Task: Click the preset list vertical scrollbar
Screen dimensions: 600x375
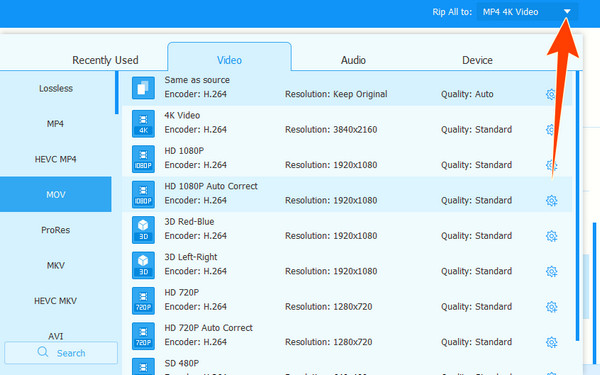Action: pyautogui.click(x=577, y=206)
